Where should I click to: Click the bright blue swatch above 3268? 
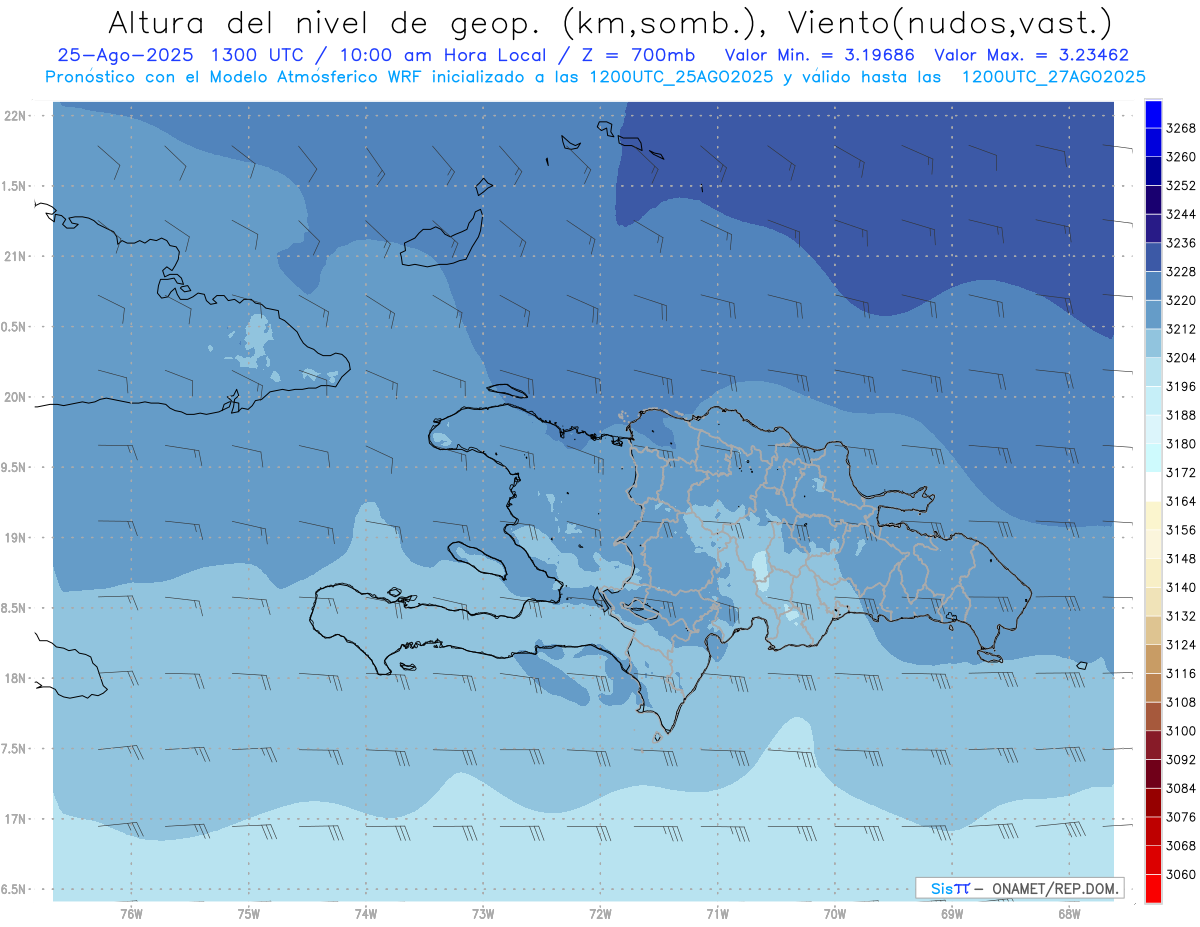pyautogui.click(x=1153, y=114)
